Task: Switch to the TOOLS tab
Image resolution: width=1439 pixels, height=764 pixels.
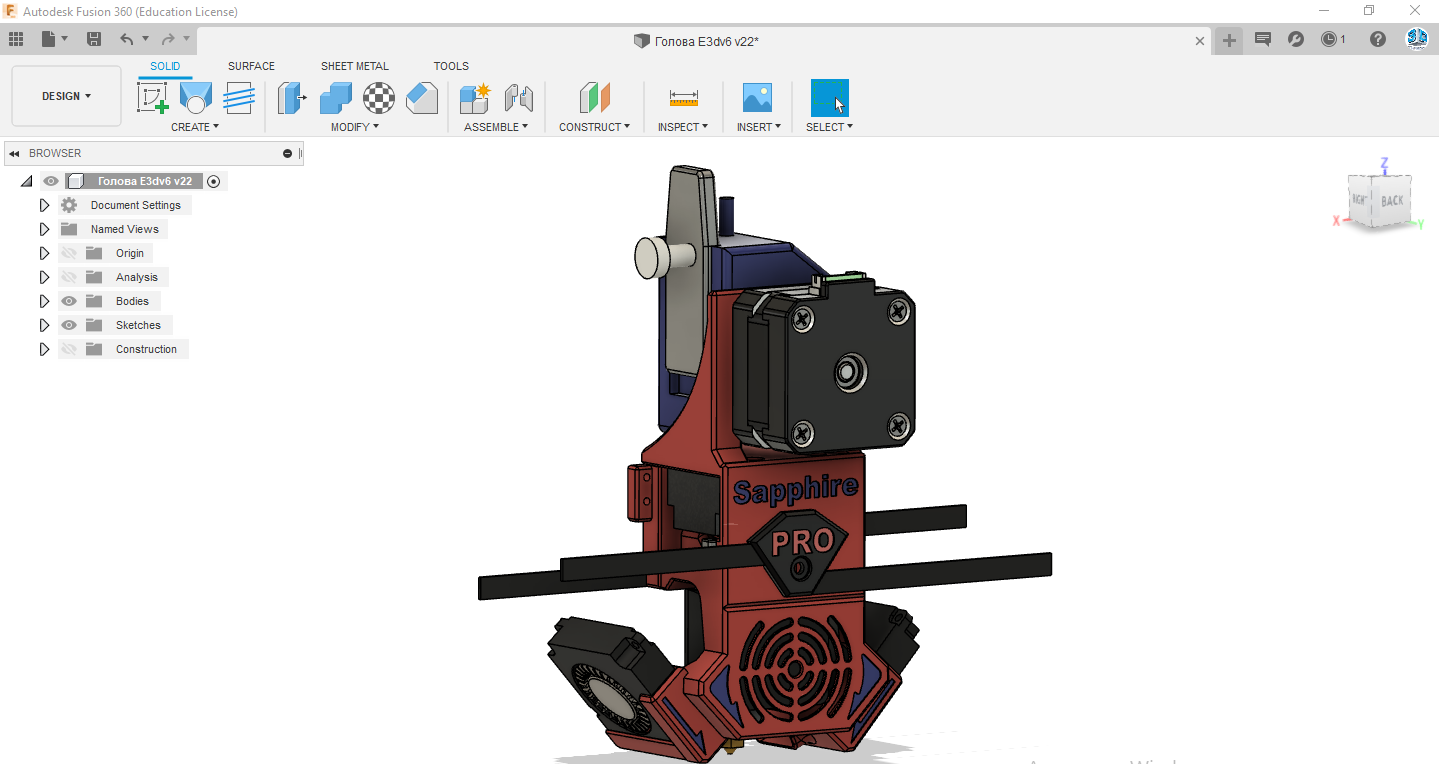Action: pos(451,66)
